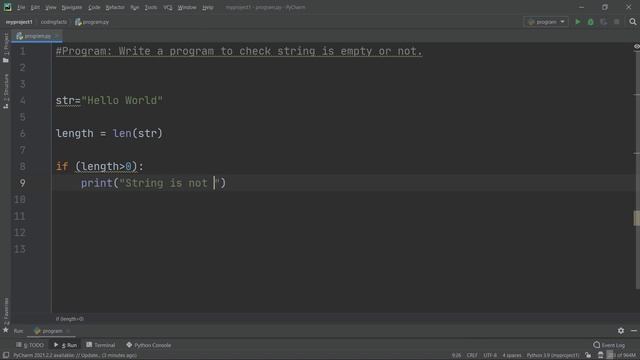This screenshot has width=640, height=360.
Task: Click the "Hello World" string on line 4
Action: click(122, 100)
